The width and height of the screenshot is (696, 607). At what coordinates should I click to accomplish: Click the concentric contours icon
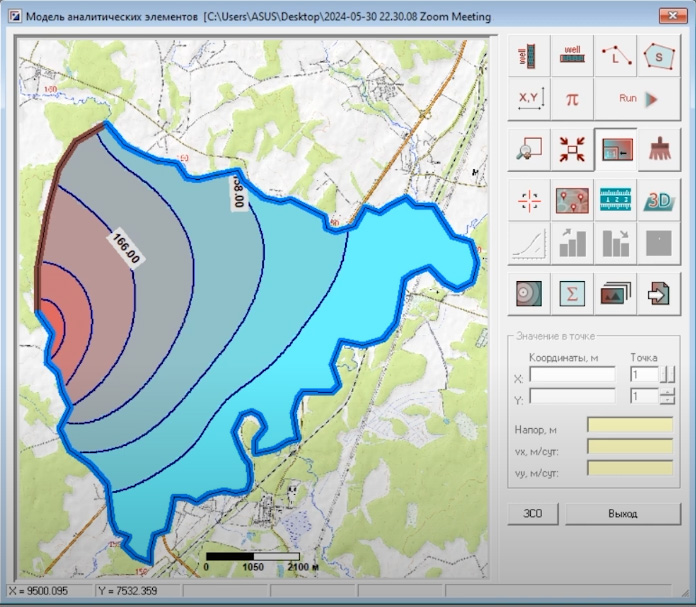[529, 294]
